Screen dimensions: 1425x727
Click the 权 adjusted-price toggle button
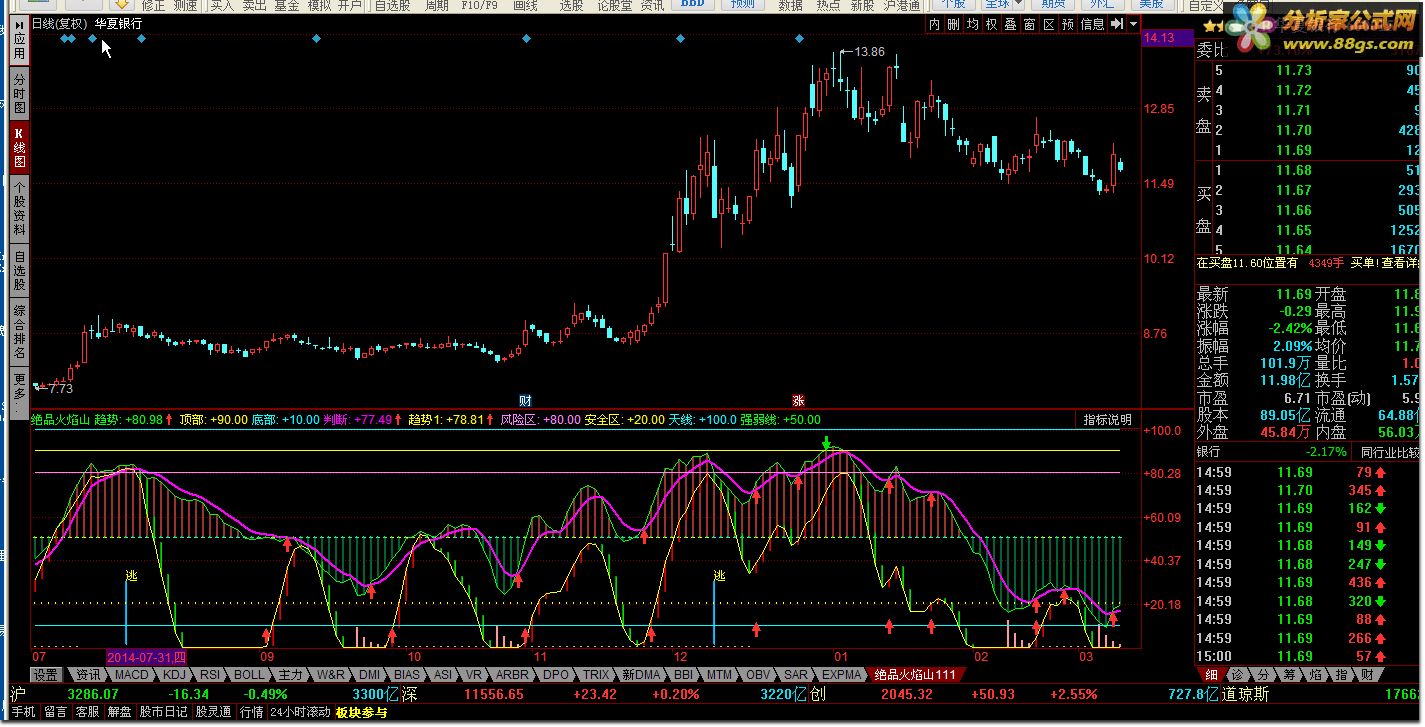[x=991, y=24]
